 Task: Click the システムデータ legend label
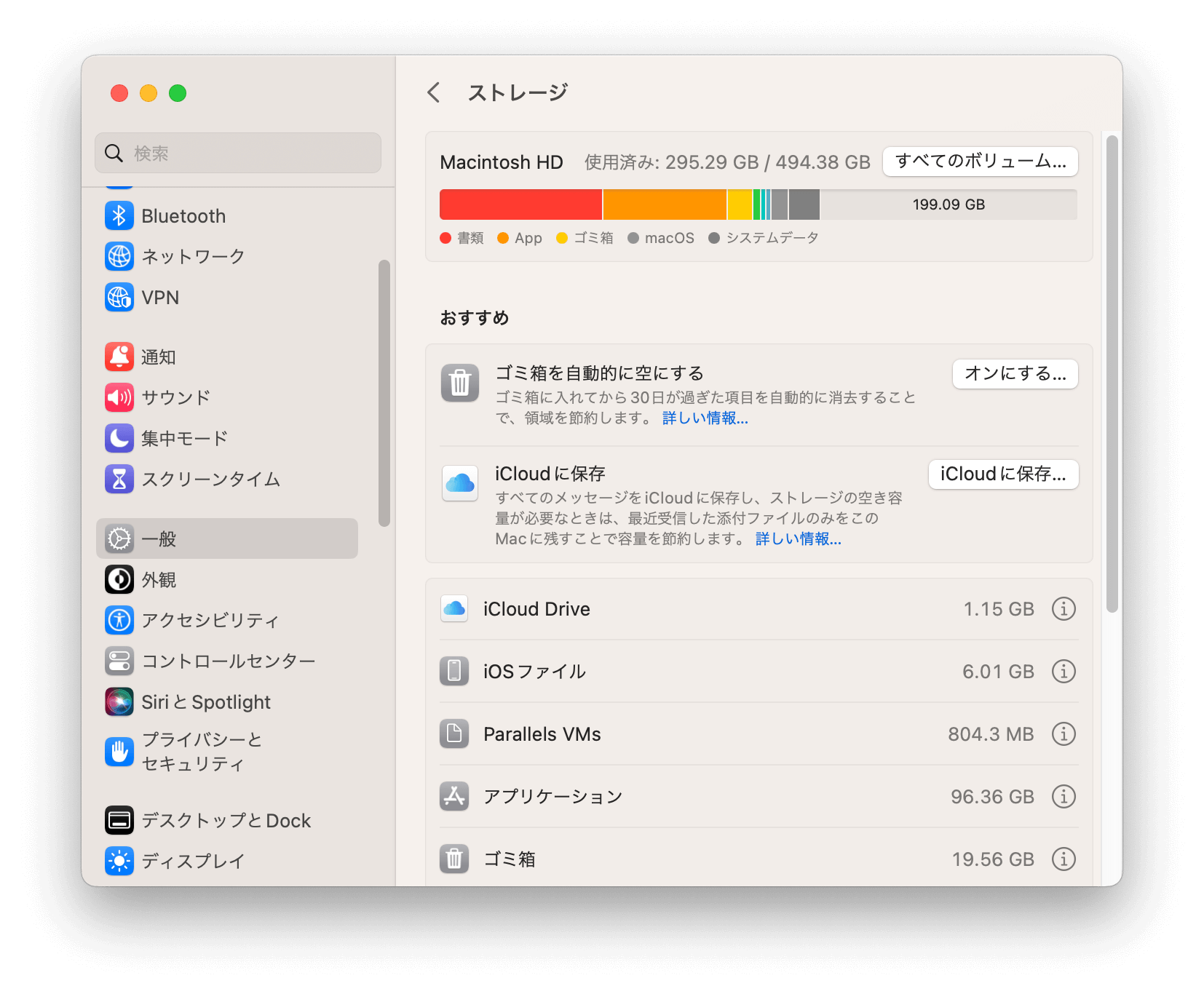click(x=772, y=238)
